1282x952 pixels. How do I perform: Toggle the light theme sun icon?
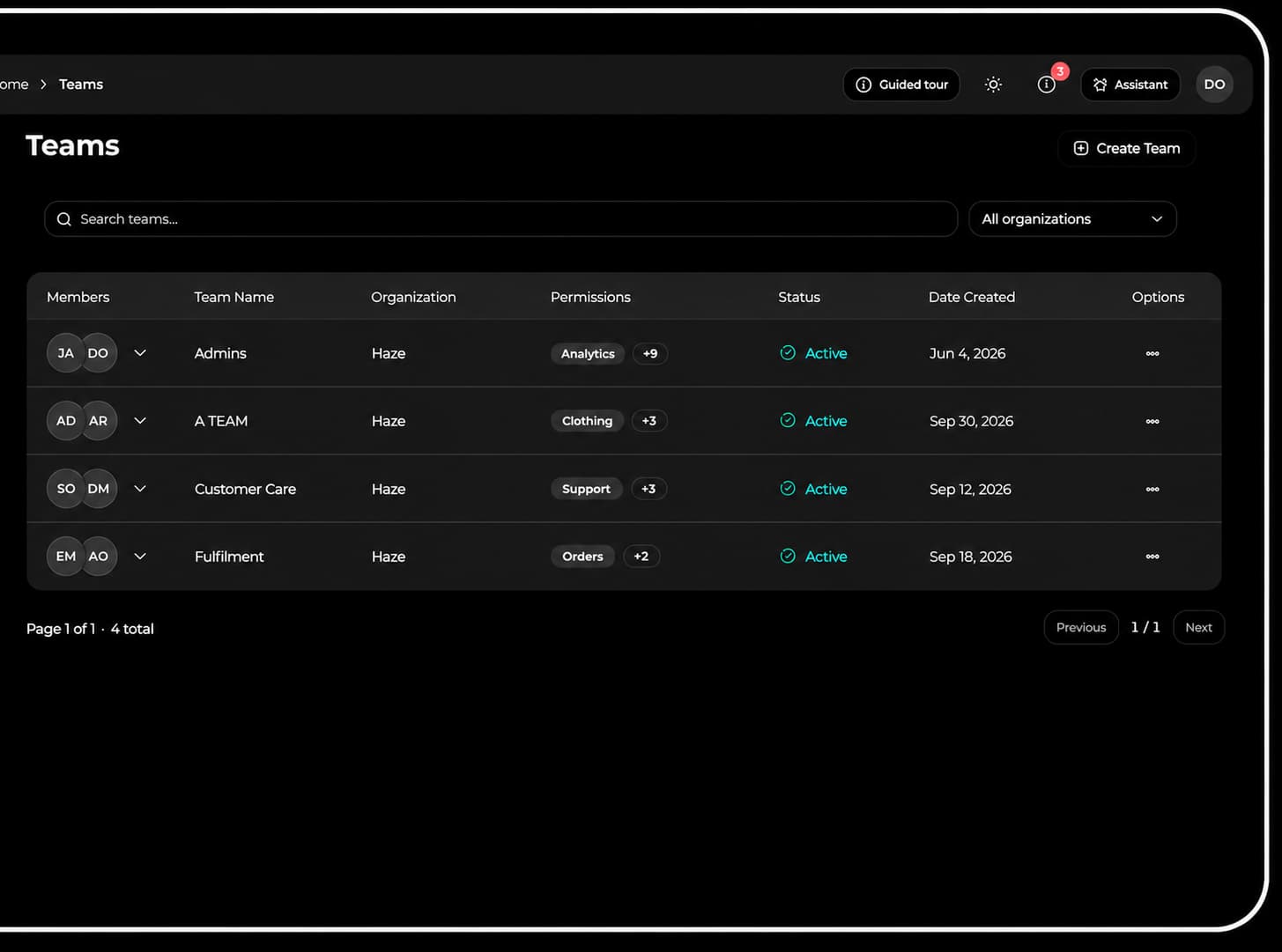(x=993, y=85)
